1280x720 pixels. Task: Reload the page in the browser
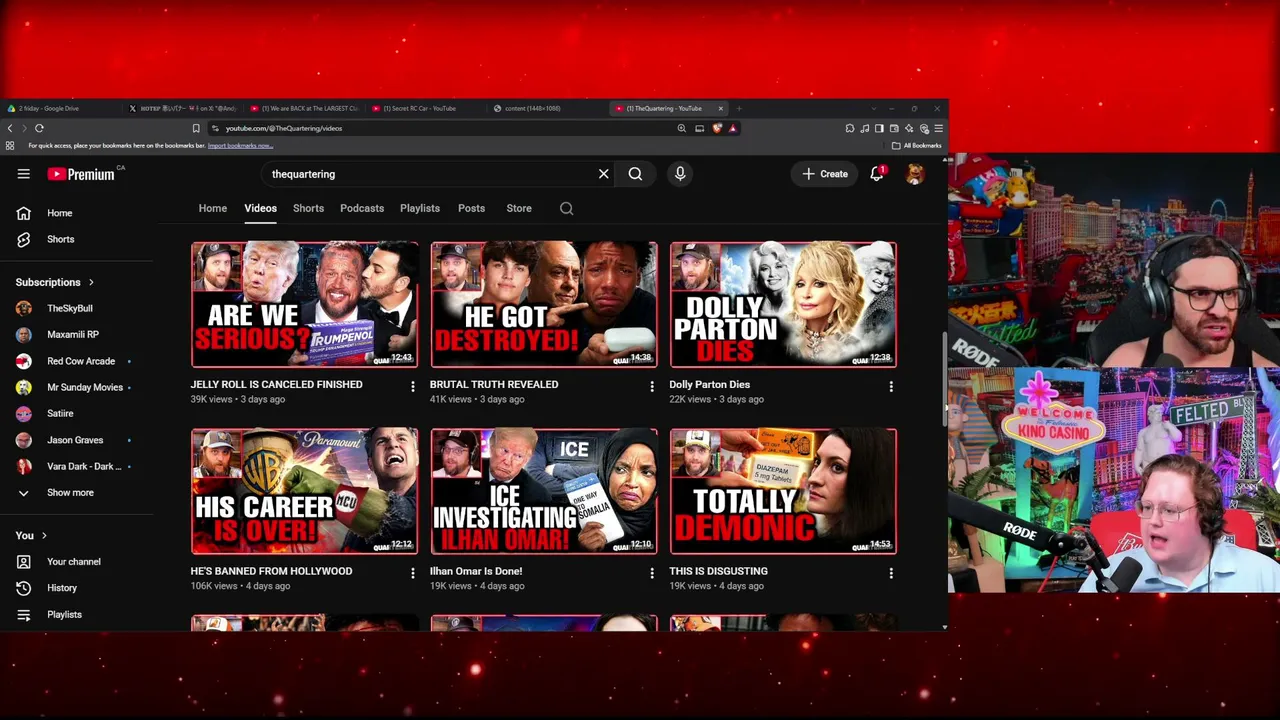coord(39,128)
